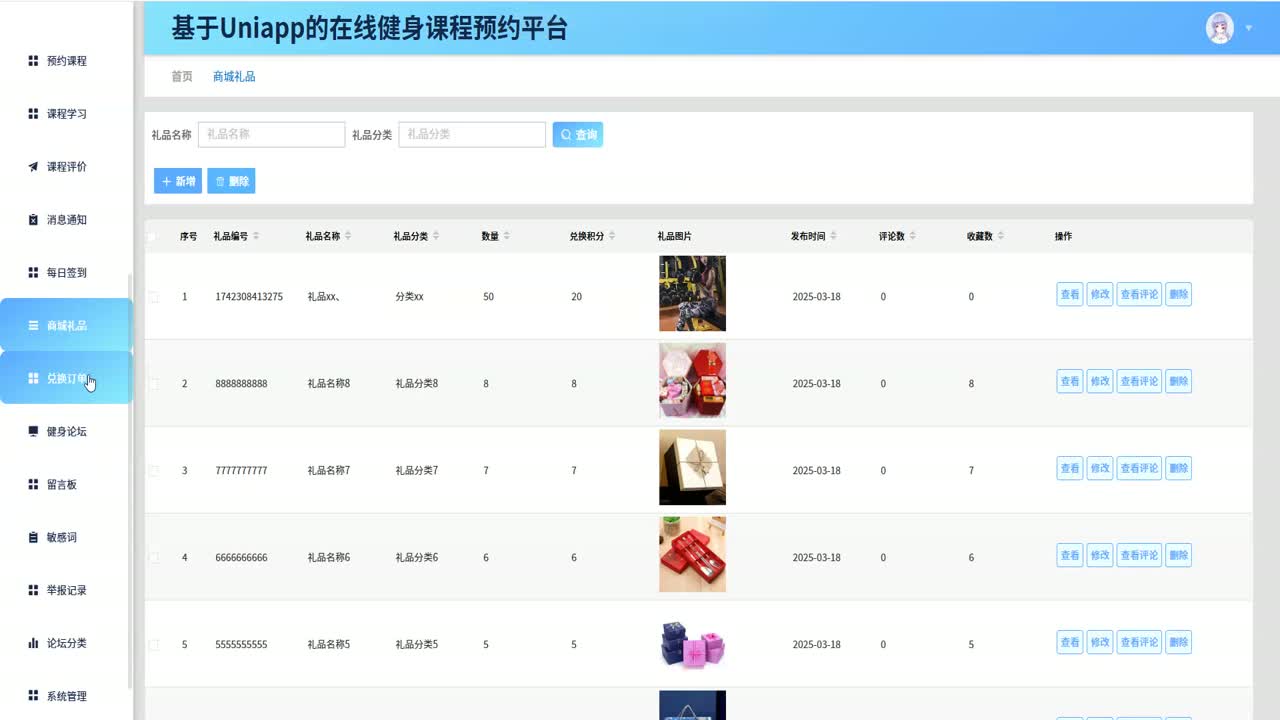
Task: Expand the user menu dropdown arrow
Action: coord(1249,28)
